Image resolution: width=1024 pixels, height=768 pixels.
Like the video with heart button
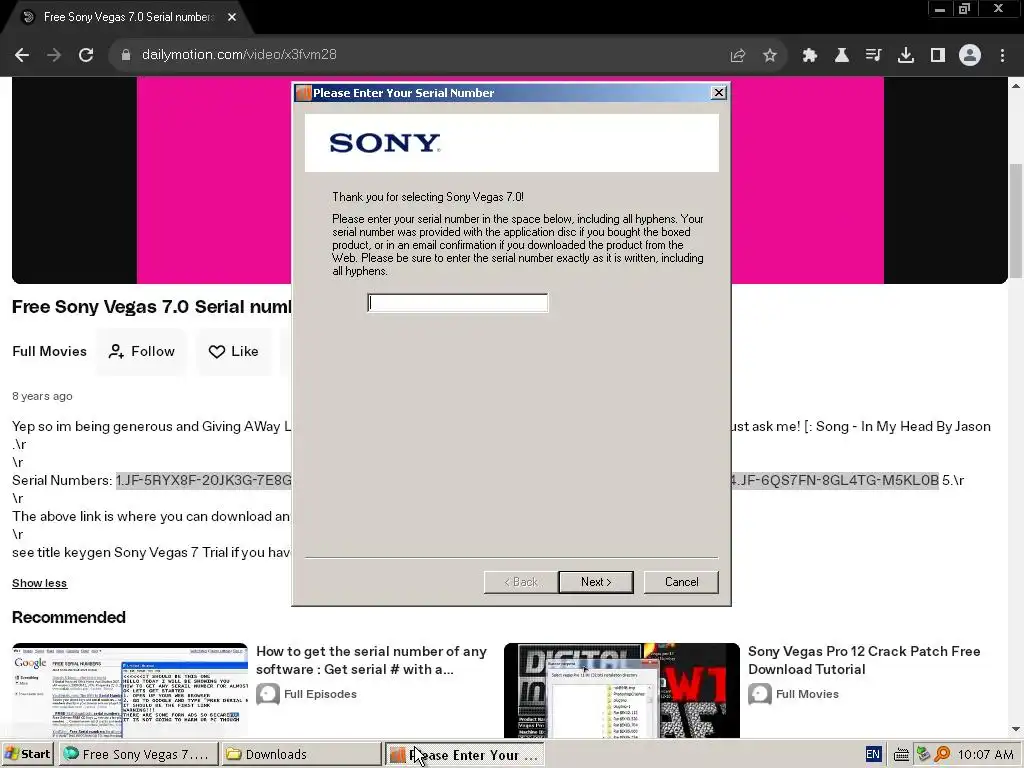pos(233,351)
